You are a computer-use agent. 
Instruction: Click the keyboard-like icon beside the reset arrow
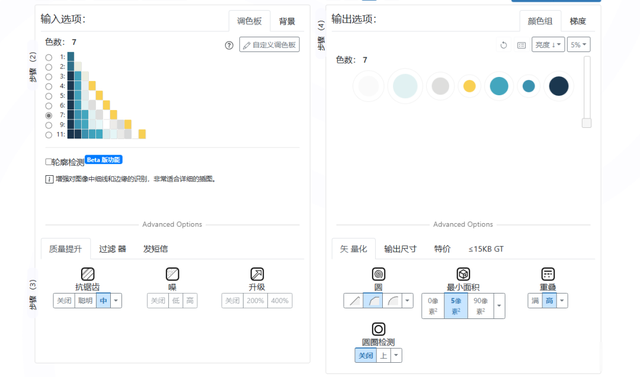coord(521,45)
